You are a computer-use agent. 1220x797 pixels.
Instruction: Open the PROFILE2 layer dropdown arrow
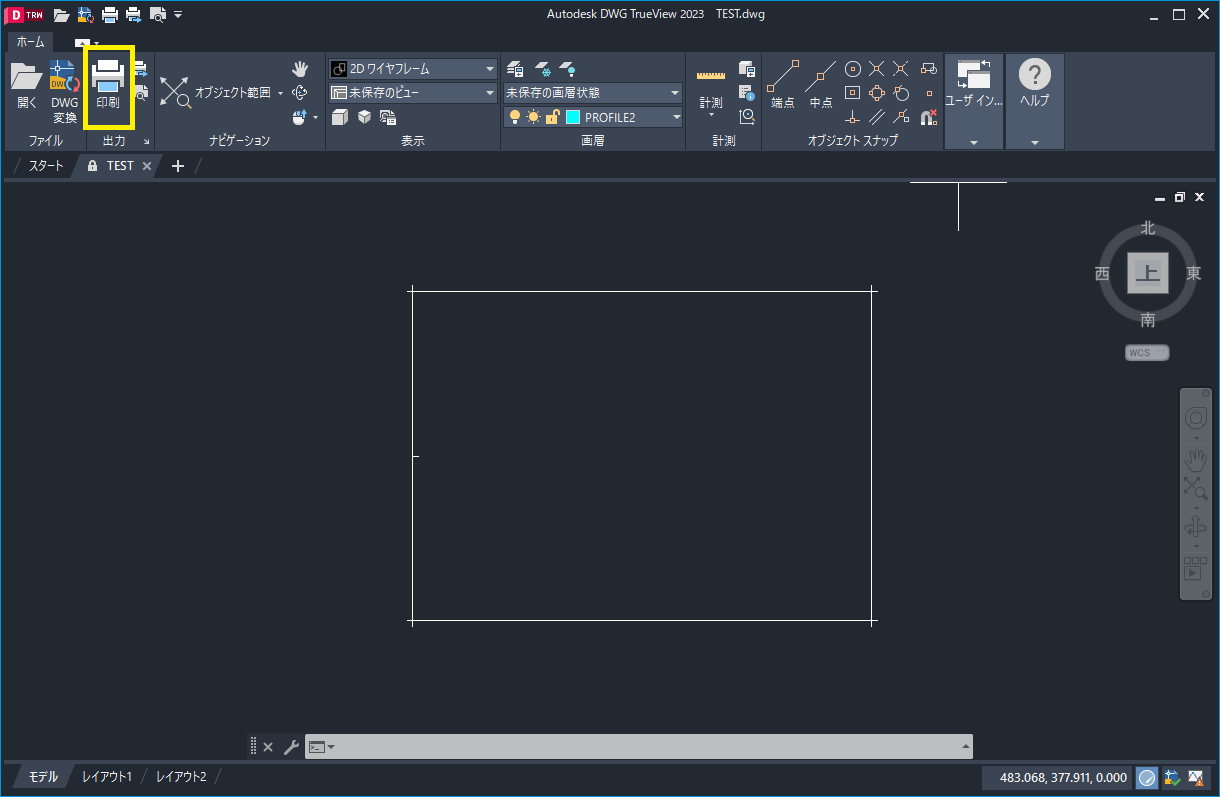[676, 117]
